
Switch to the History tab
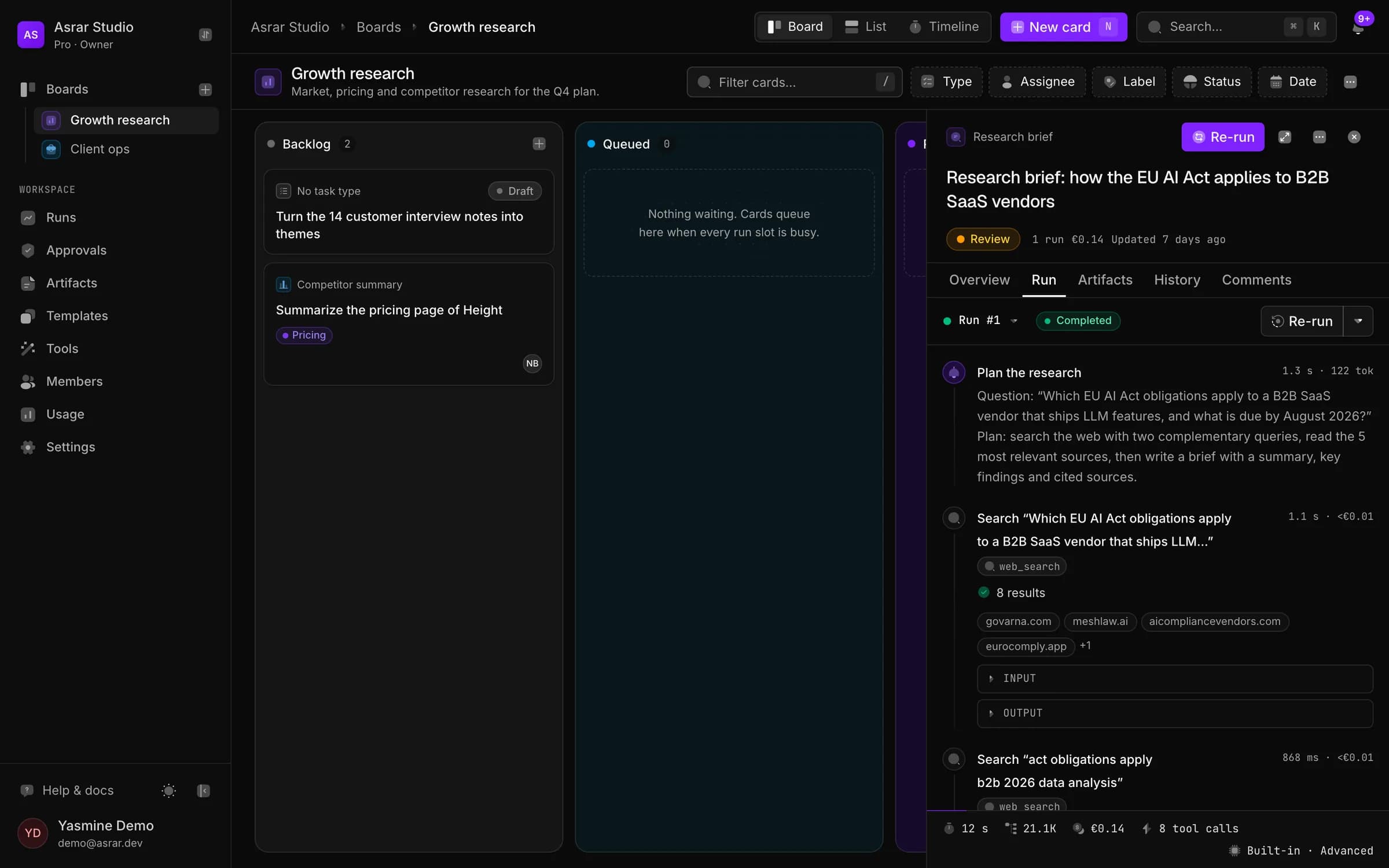tap(1177, 280)
